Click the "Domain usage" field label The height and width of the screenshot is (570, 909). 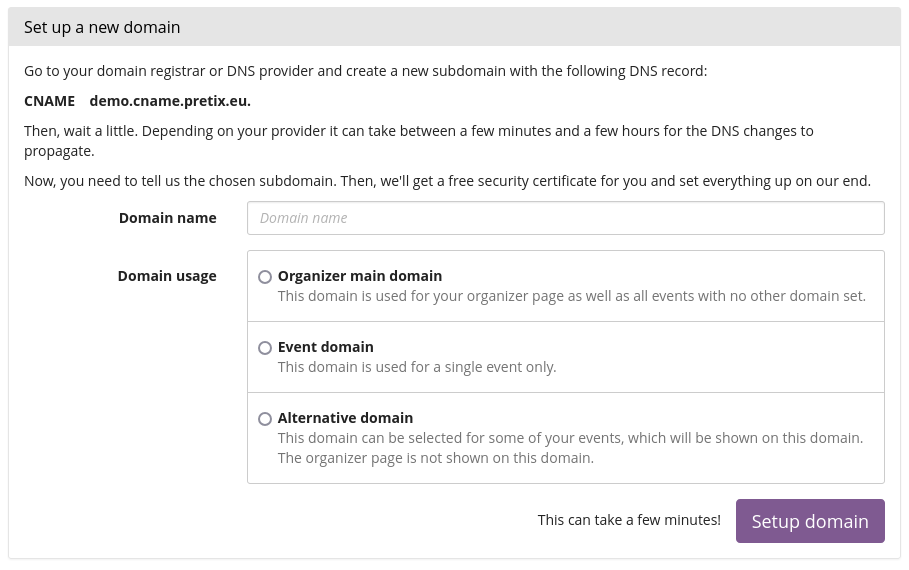(x=167, y=276)
